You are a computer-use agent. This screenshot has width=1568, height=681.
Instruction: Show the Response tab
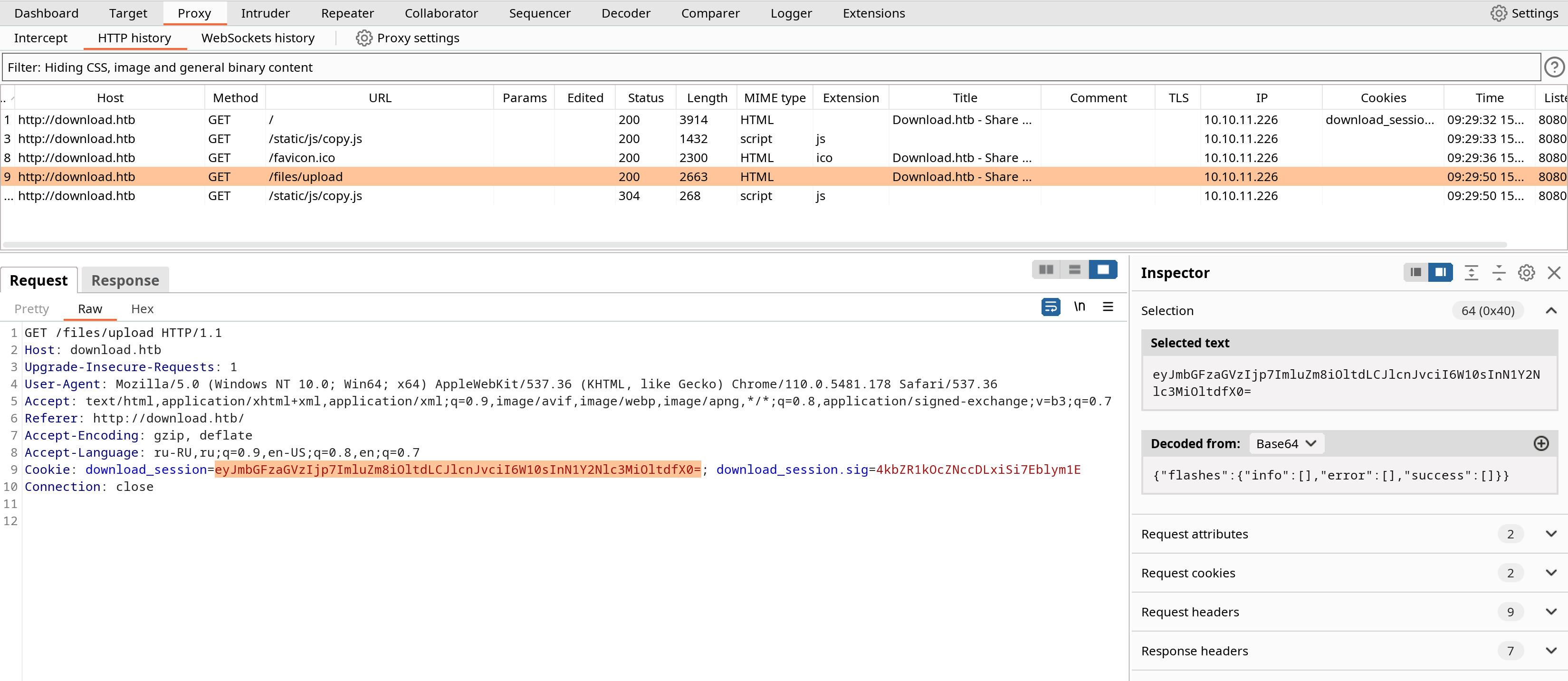point(125,280)
